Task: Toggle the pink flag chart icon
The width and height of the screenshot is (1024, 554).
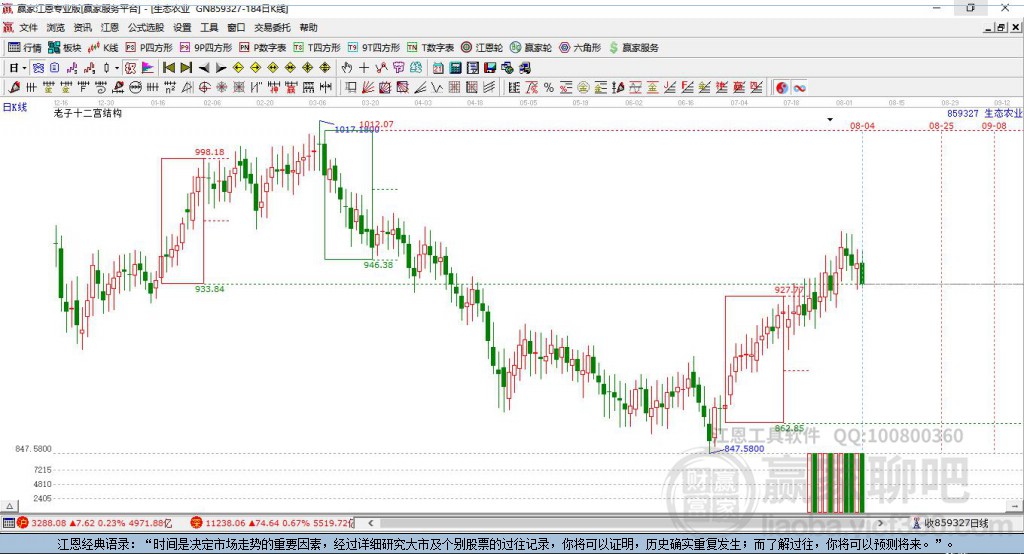Action: pyautogui.click(x=148, y=68)
